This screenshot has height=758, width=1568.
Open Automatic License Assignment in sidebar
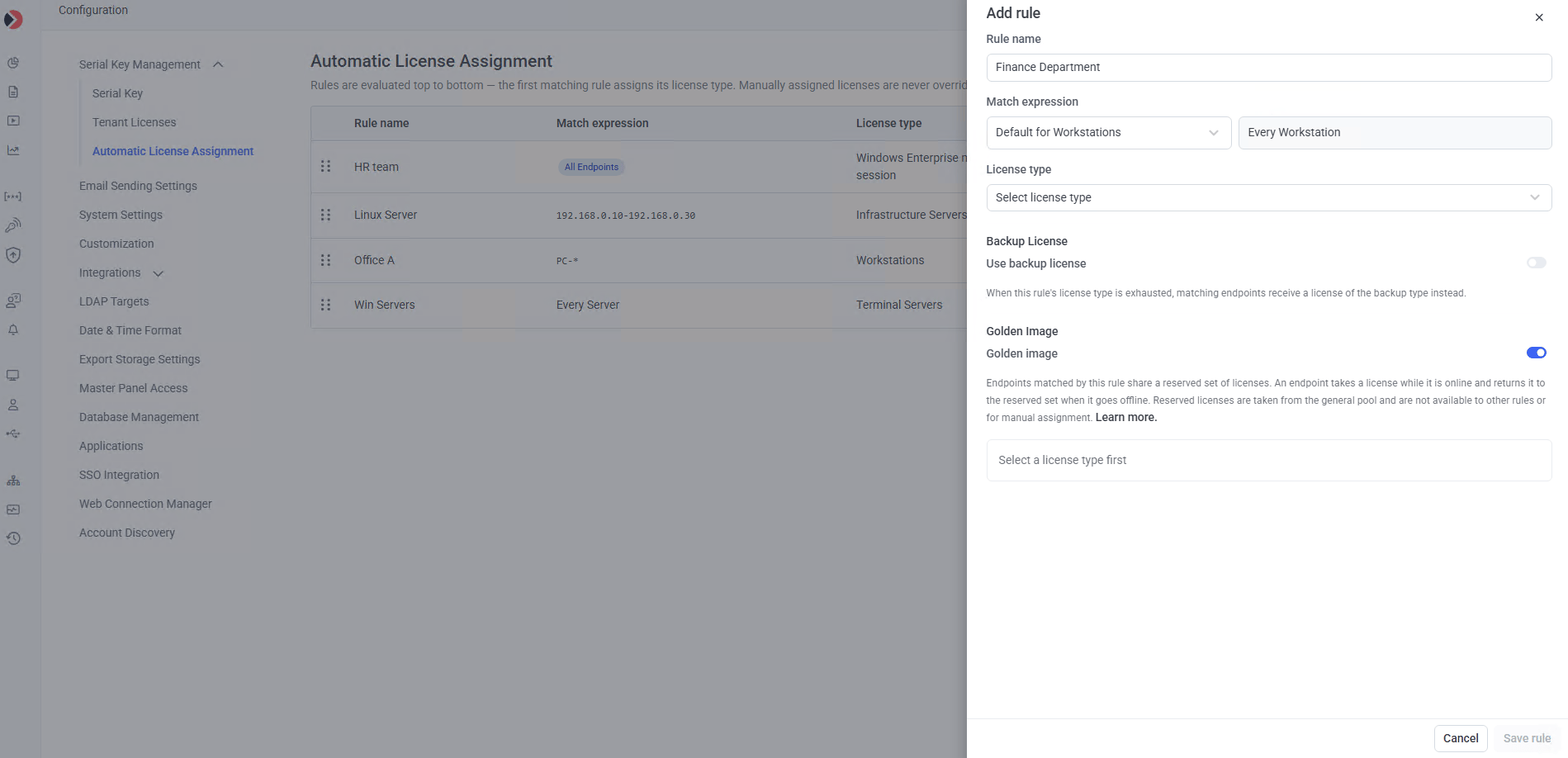[173, 151]
